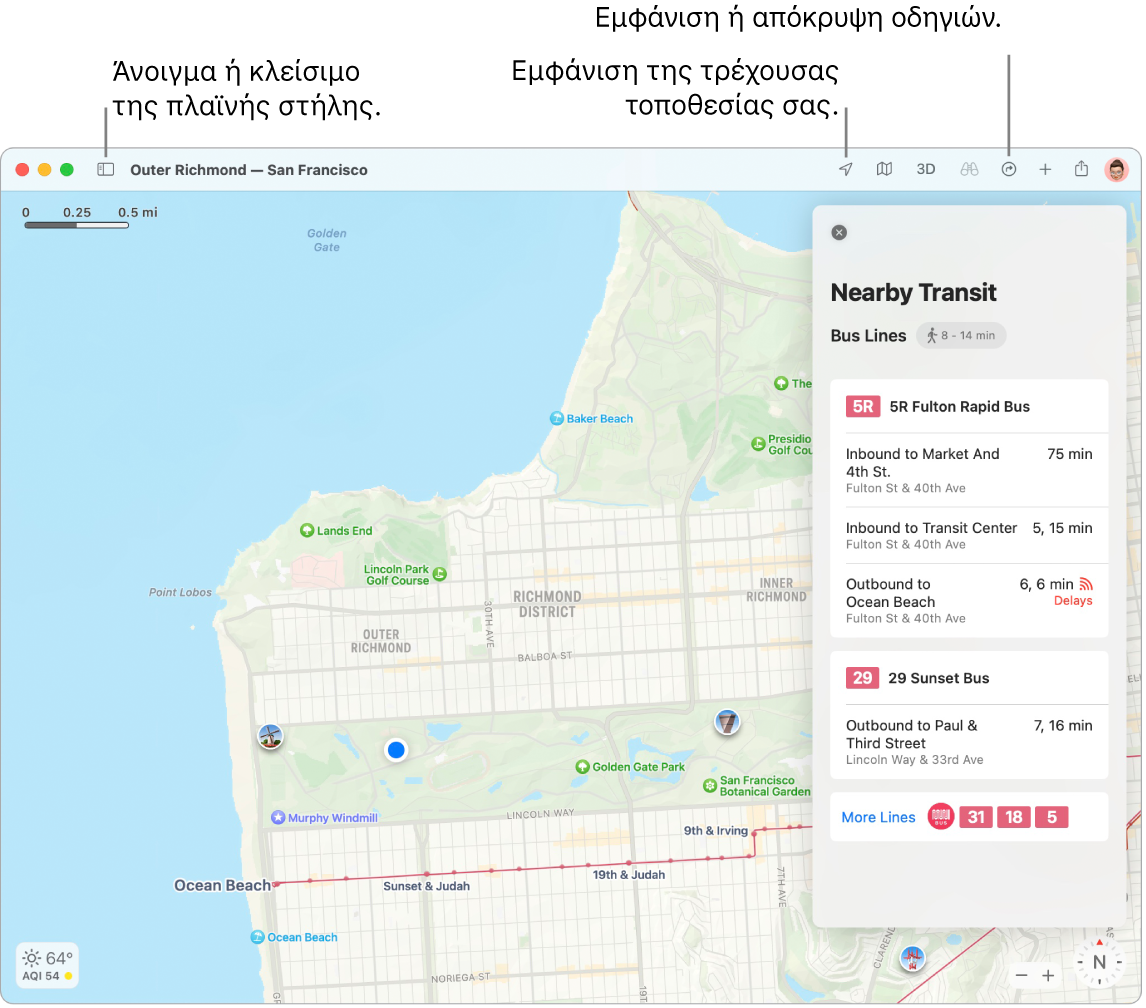Show your current location
Screen dimensions: 1146x1008
(845, 169)
